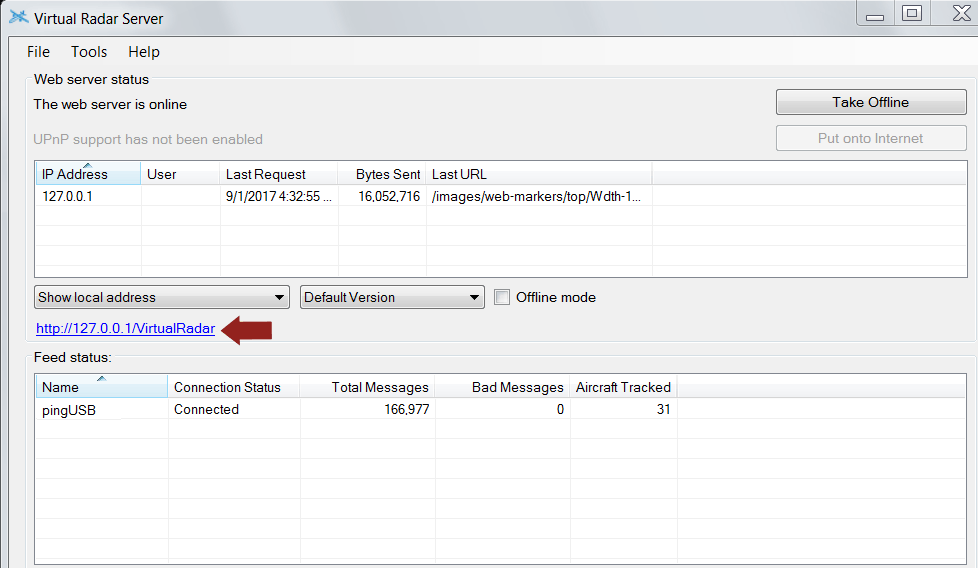The height and width of the screenshot is (568, 978).
Task: Click the 166,977 total messages value
Action: [x=407, y=410]
